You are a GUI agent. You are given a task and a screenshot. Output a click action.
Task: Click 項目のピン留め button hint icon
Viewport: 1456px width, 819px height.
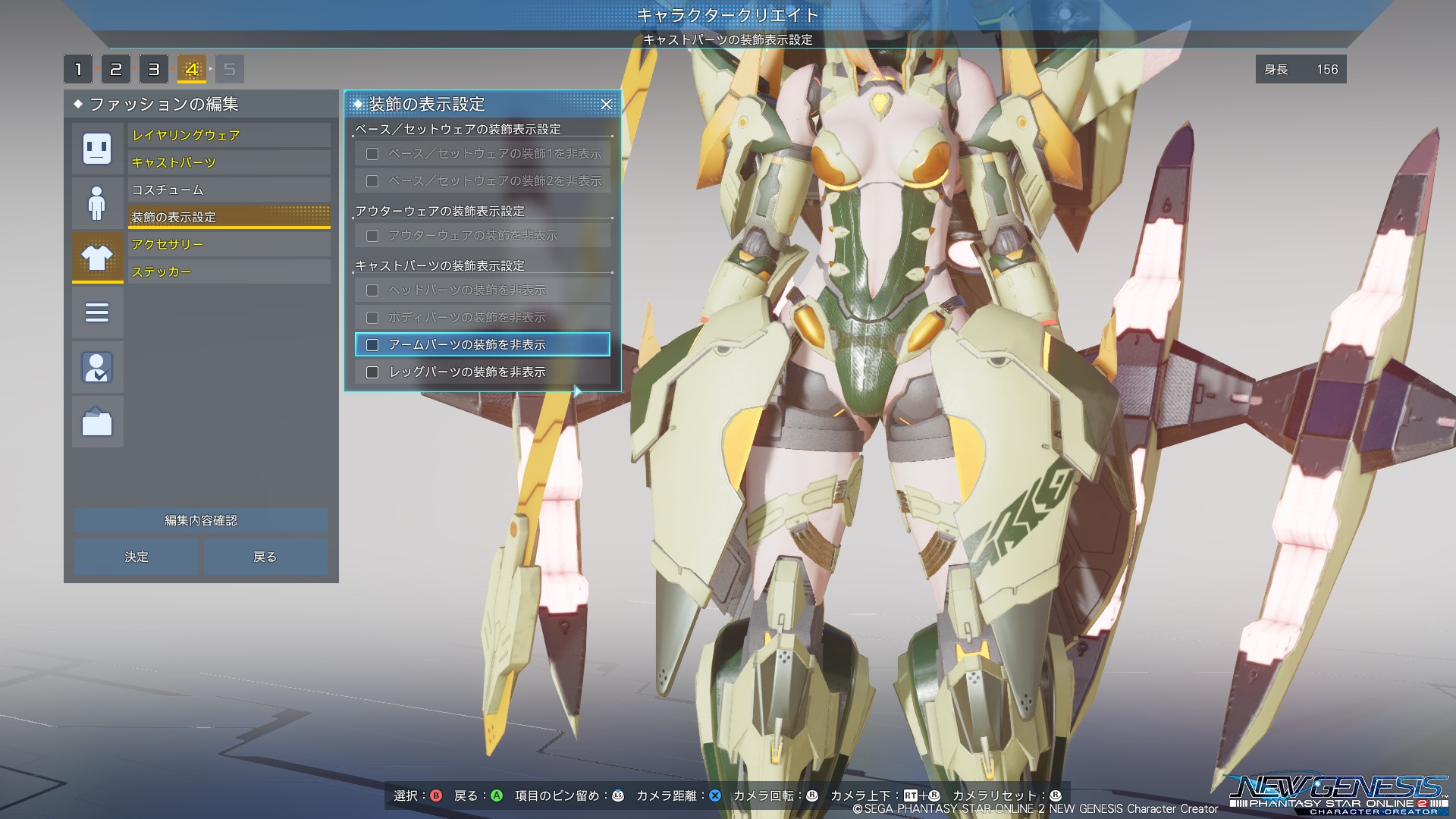(x=618, y=795)
